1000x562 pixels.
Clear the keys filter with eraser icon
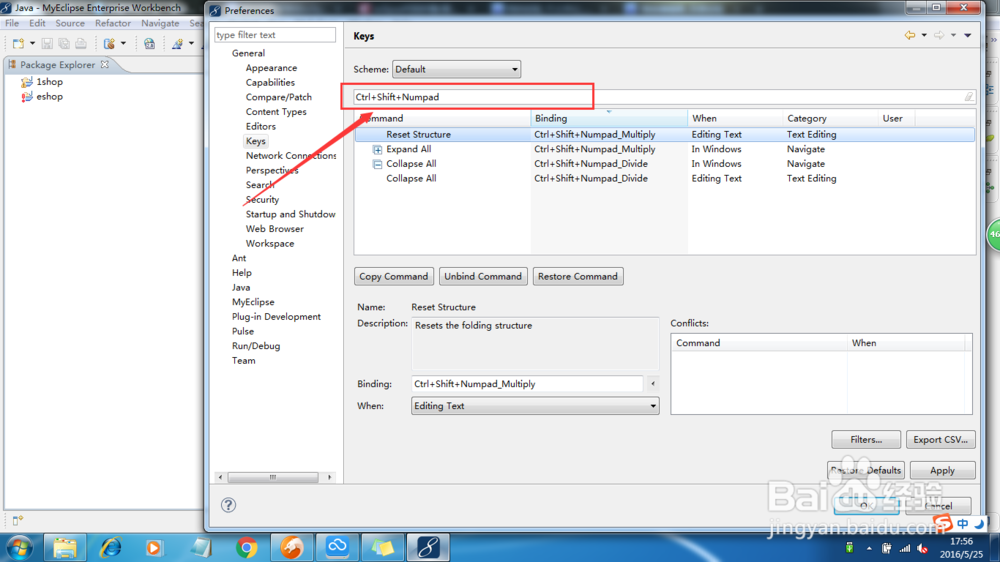pyautogui.click(x=969, y=97)
